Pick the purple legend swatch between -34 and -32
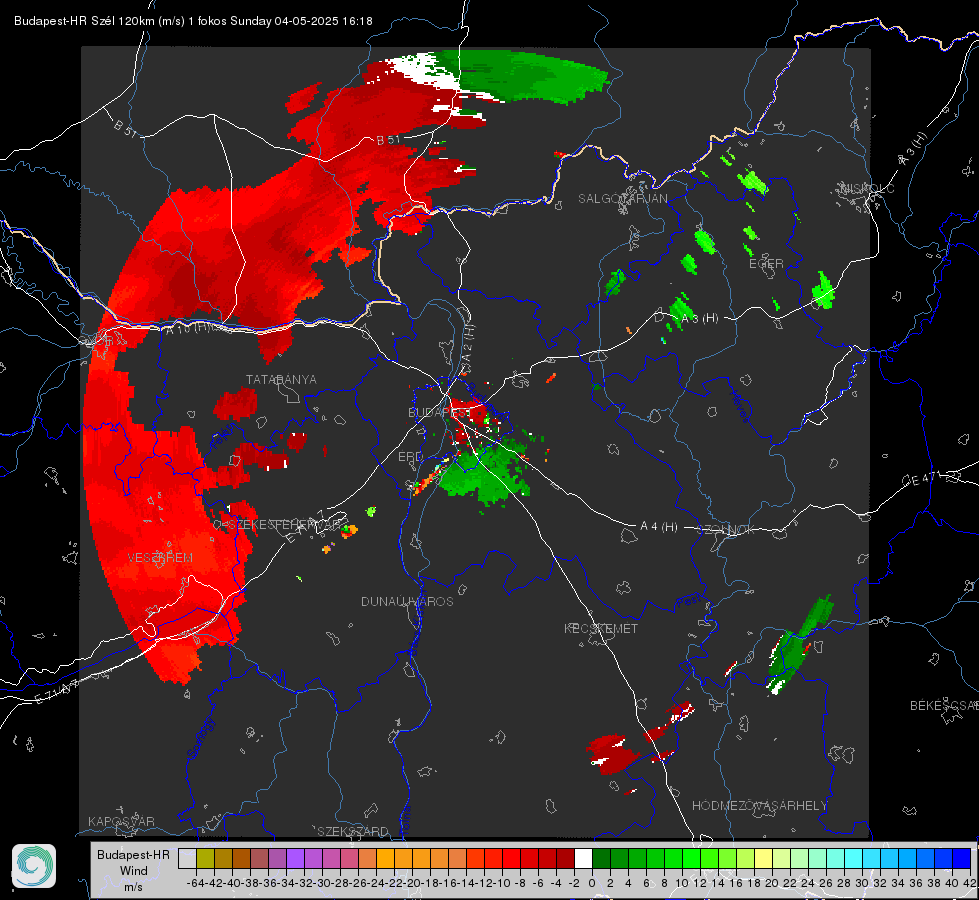This screenshot has height=900, width=979. [x=295, y=858]
